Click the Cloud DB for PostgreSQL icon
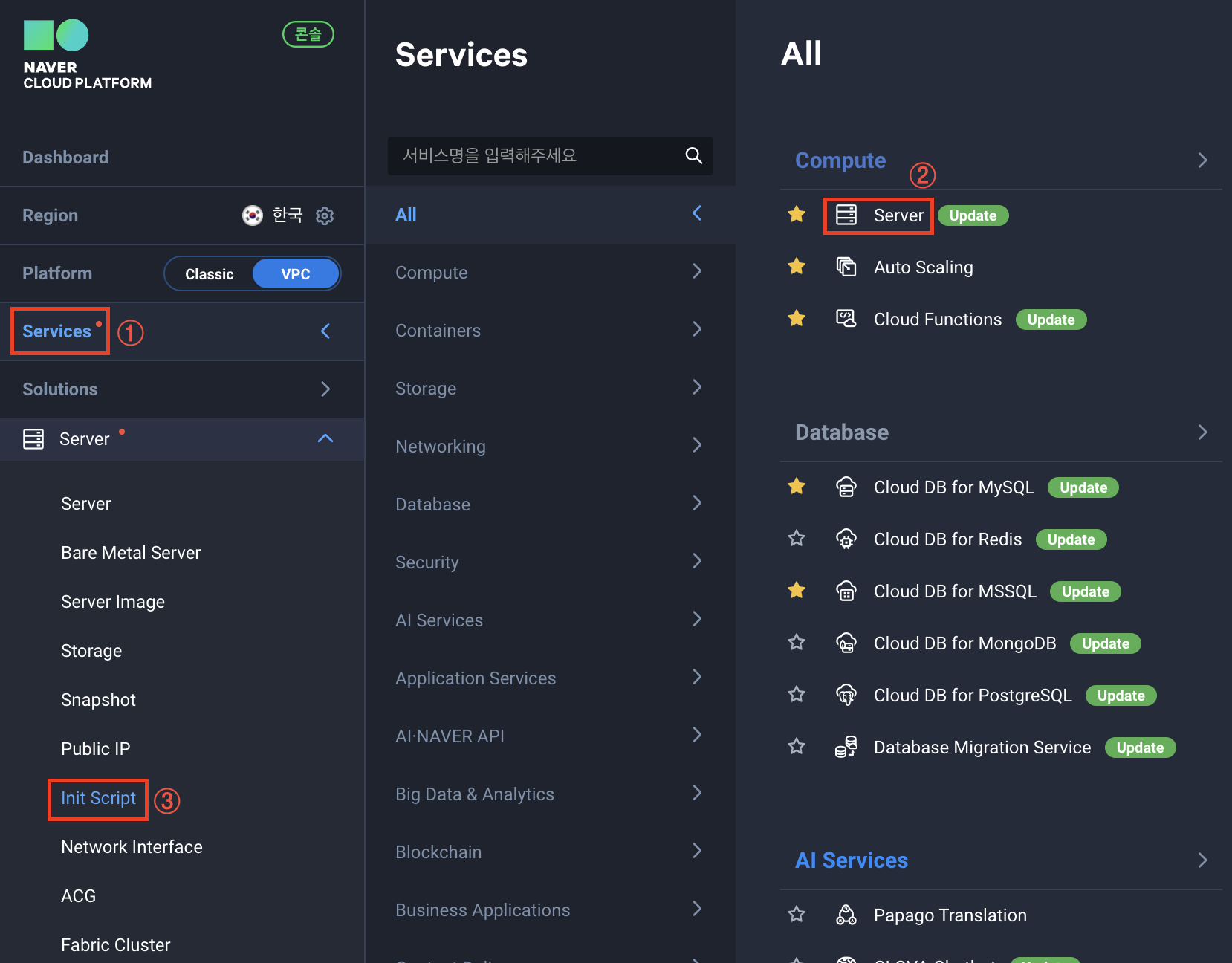Image resolution: width=1232 pixels, height=963 pixels. point(846,695)
